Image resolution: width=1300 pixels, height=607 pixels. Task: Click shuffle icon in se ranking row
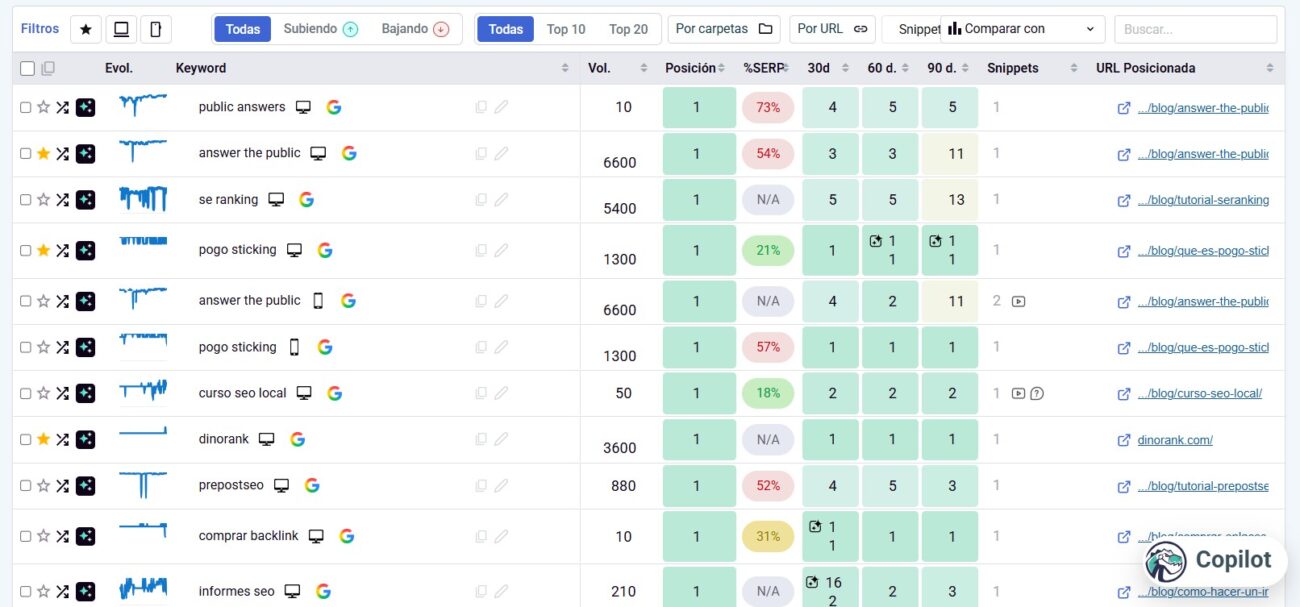[x=62, y=200]
